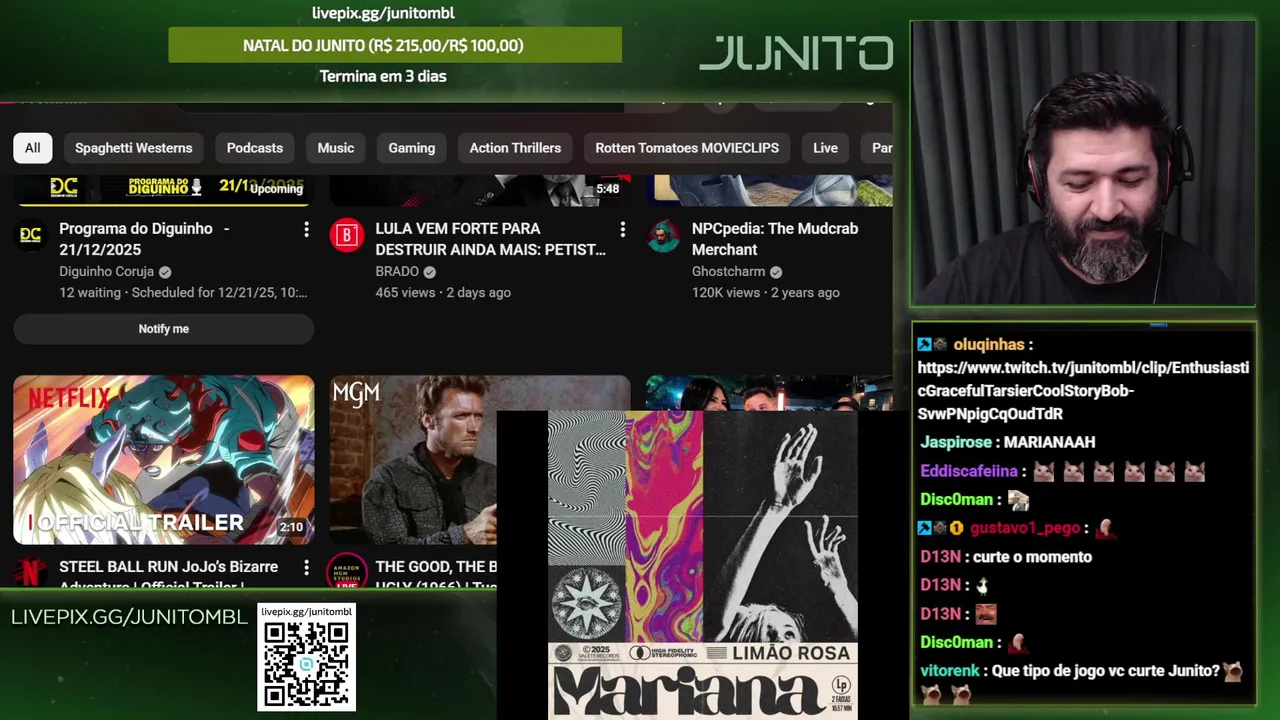1280x720 pixels.
Task: Open Diguinho Coruja channel avatar
Action: tap(31, 235)
